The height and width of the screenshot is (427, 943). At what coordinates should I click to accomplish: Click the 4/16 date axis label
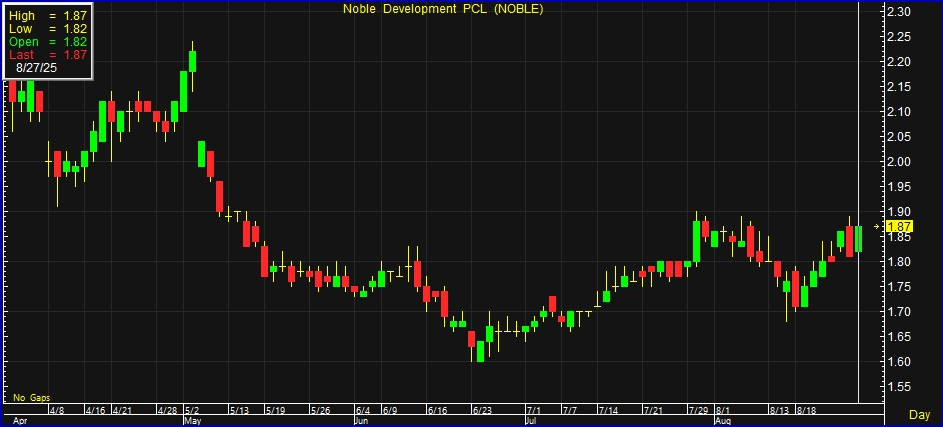96,411
